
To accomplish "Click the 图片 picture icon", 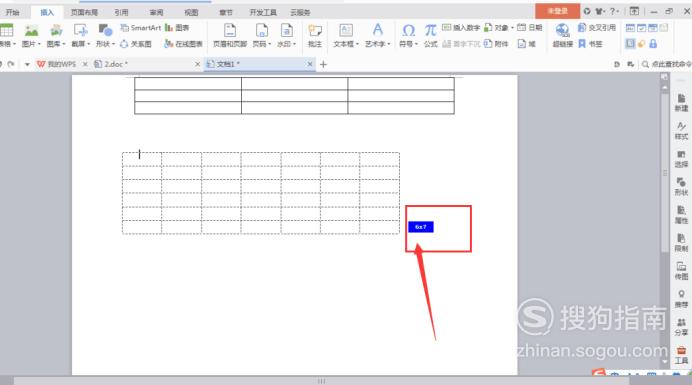I will 31,30.
